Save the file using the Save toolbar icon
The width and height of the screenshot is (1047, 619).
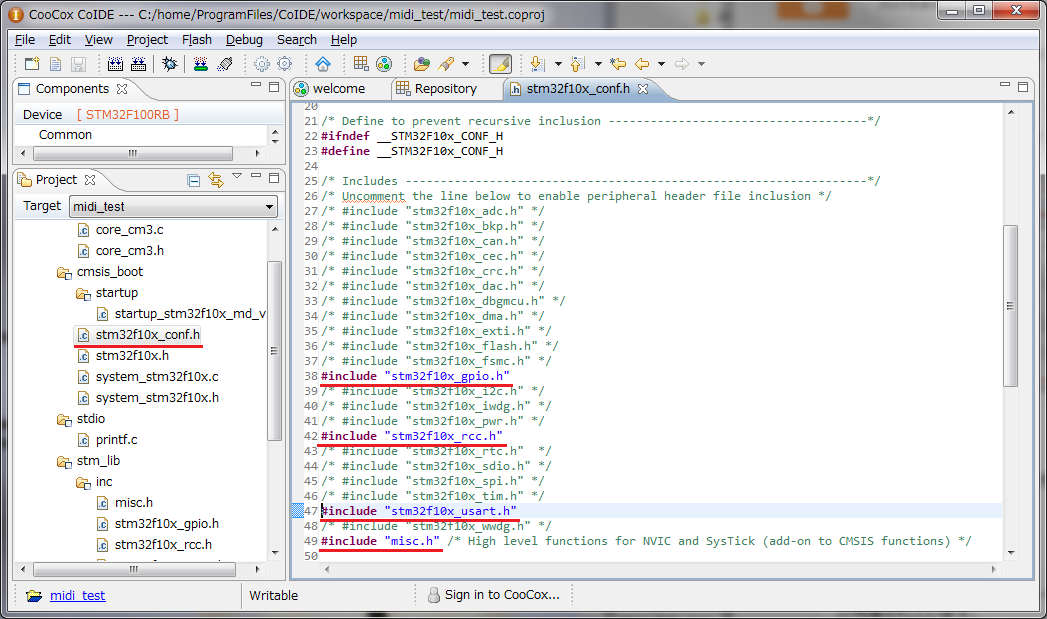[x=78, y=63]
